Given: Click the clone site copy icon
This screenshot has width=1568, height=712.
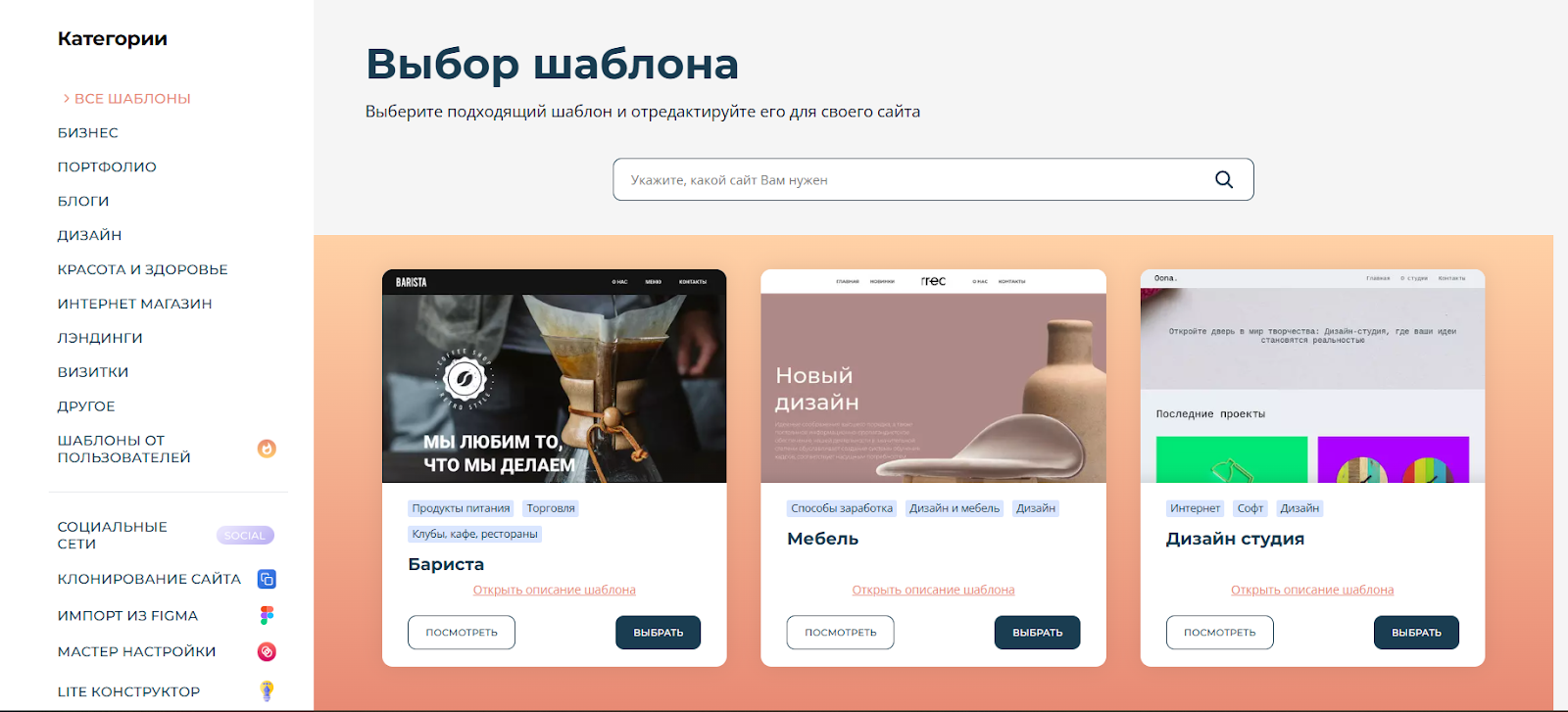Looking at the screenshot, I should coord(267,579).
